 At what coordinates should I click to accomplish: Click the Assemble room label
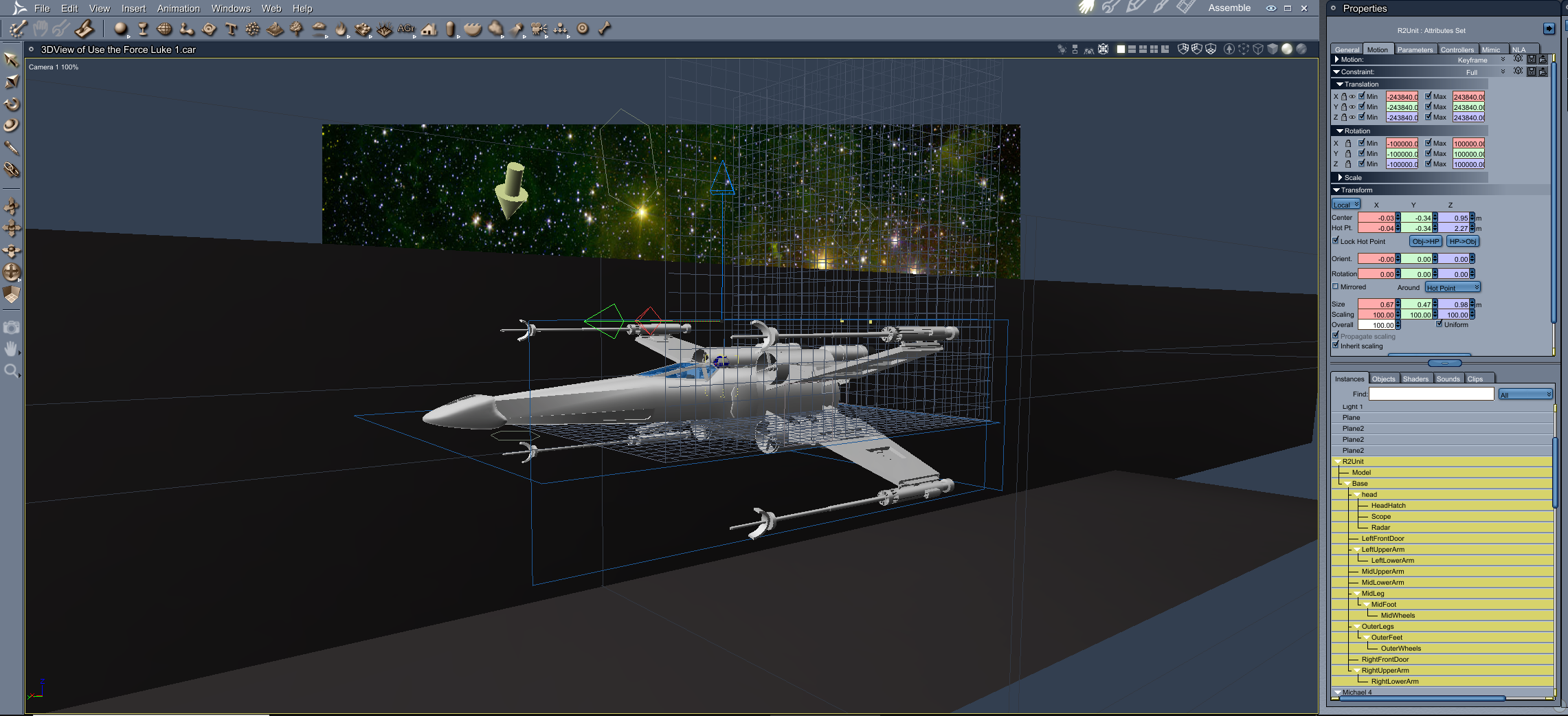(1229, 8)
